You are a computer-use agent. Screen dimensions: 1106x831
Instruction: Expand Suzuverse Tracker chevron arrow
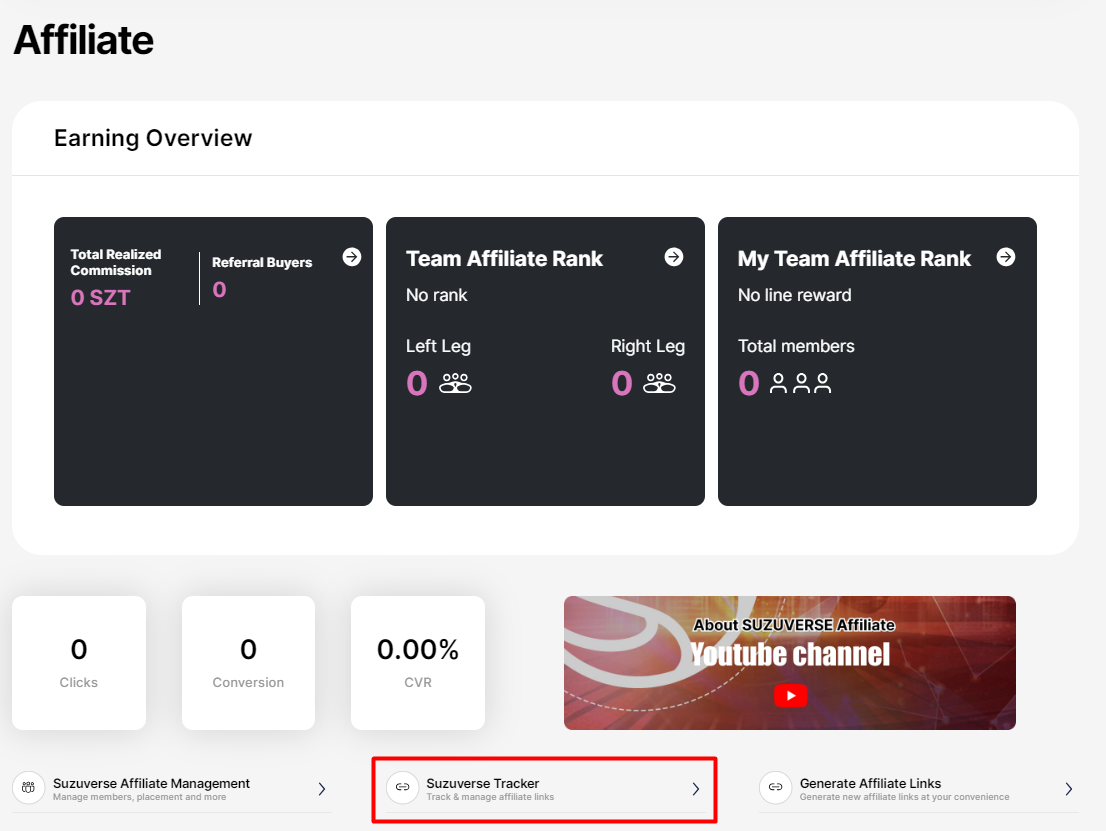click(x=696, y=789)
